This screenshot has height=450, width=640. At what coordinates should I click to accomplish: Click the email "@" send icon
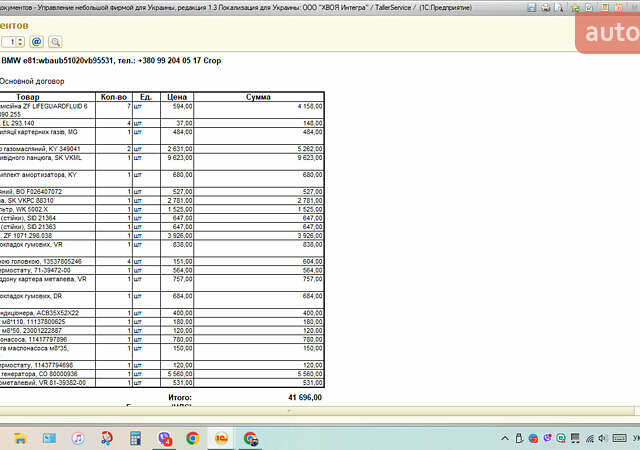coord(37,42)
